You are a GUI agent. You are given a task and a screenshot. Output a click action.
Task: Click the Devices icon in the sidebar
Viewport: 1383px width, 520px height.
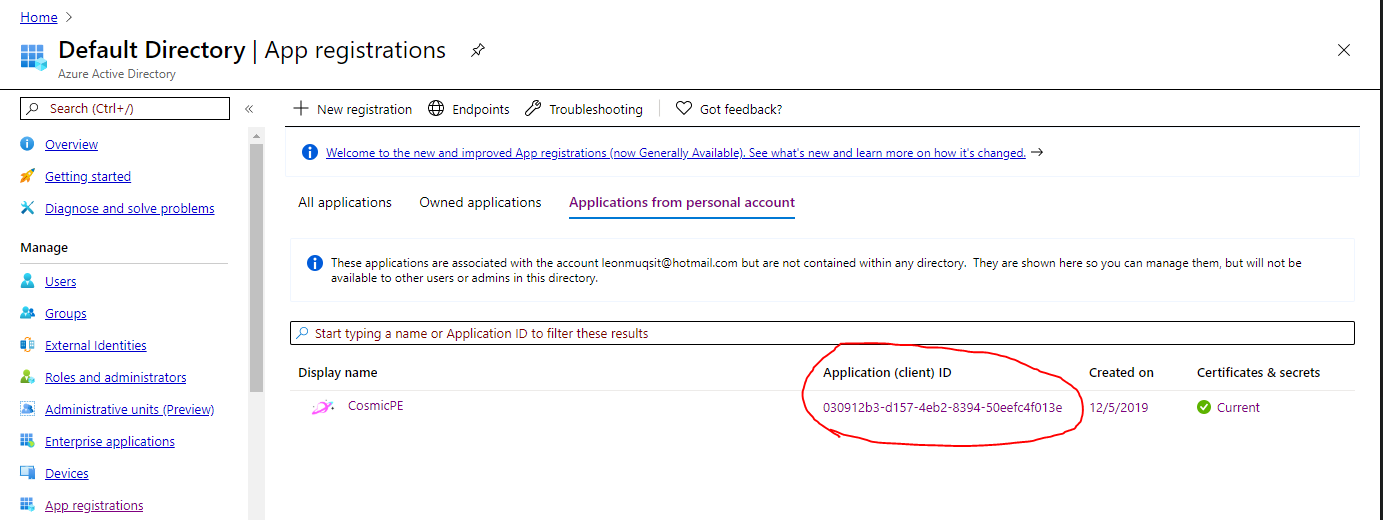(x=27, y=473)
